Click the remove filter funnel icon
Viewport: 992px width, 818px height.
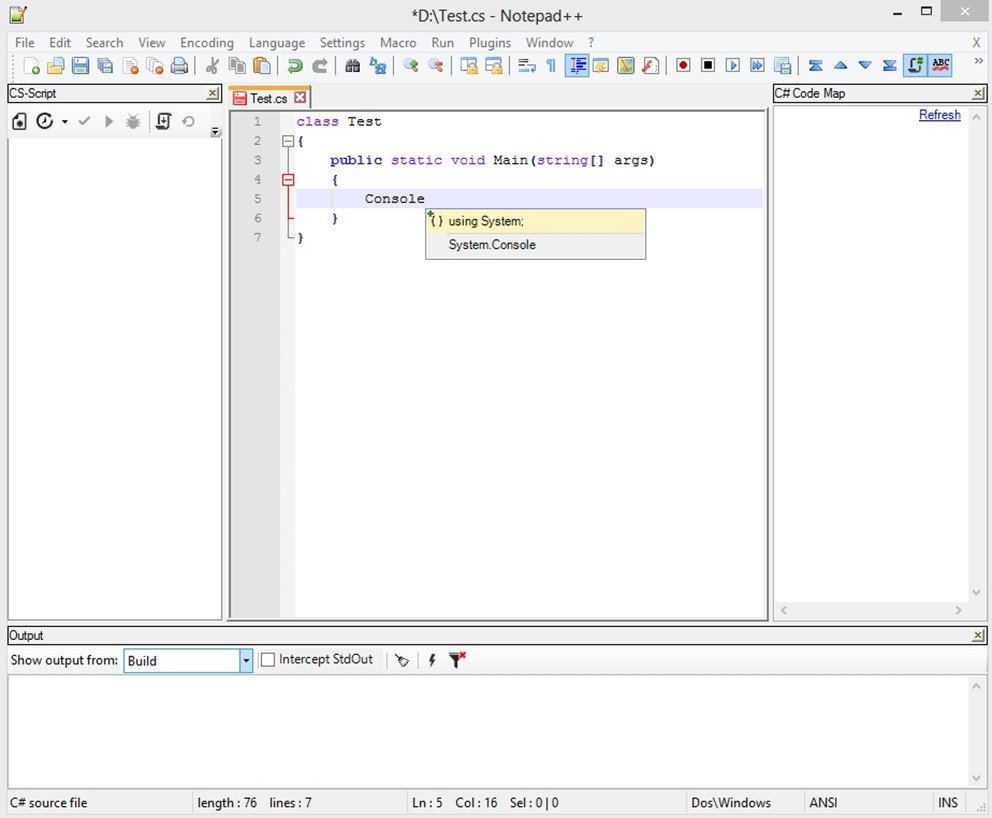click(456, 660)
